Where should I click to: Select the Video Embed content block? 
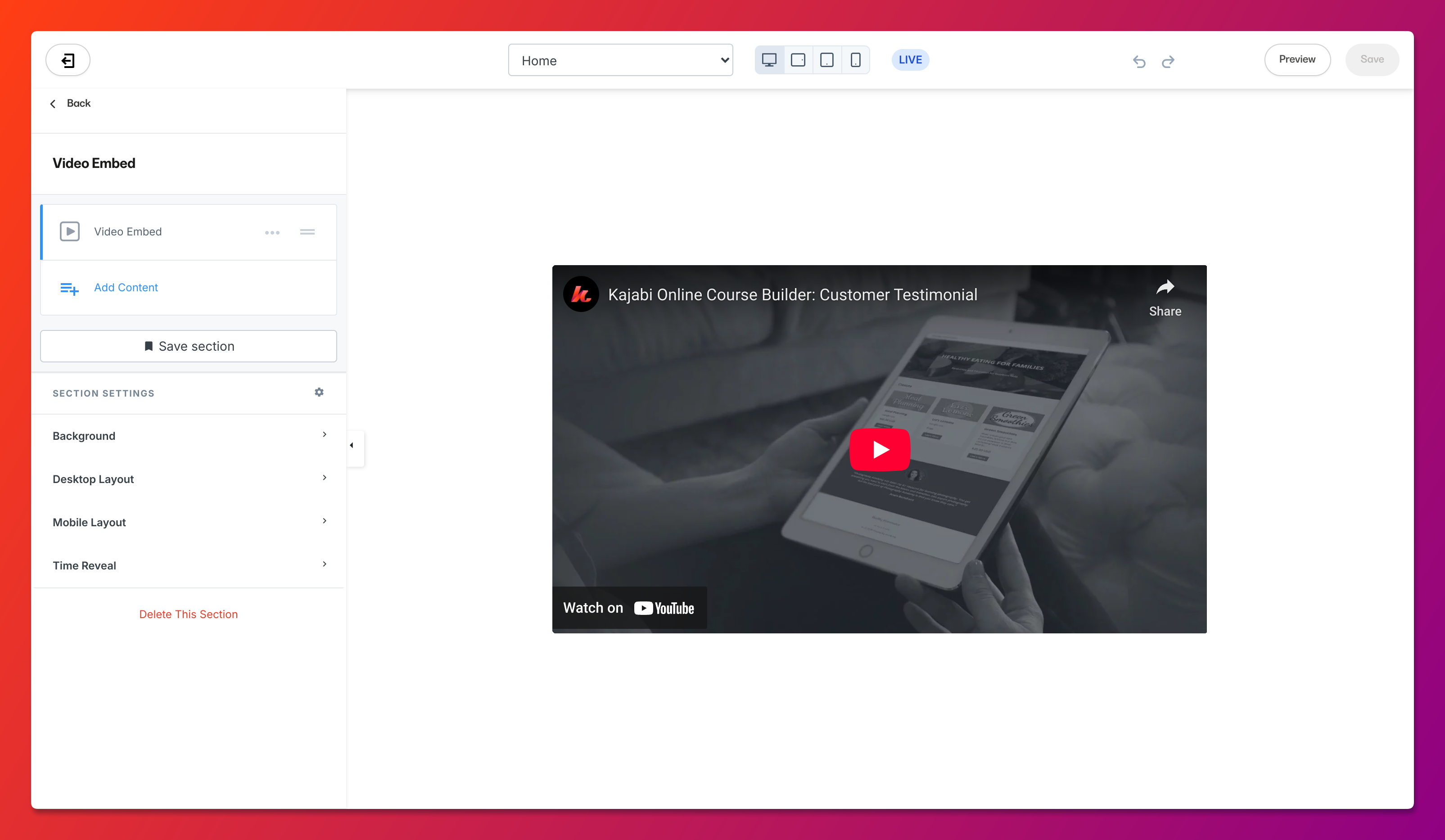189,232
